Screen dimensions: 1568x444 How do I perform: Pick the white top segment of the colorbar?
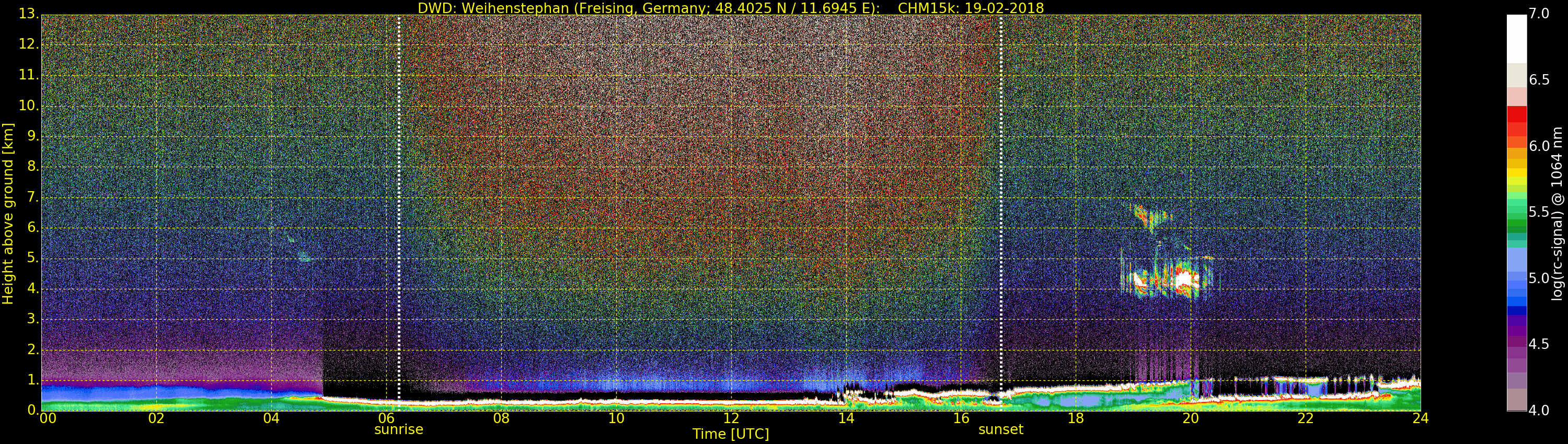[x=1516, y=39]
